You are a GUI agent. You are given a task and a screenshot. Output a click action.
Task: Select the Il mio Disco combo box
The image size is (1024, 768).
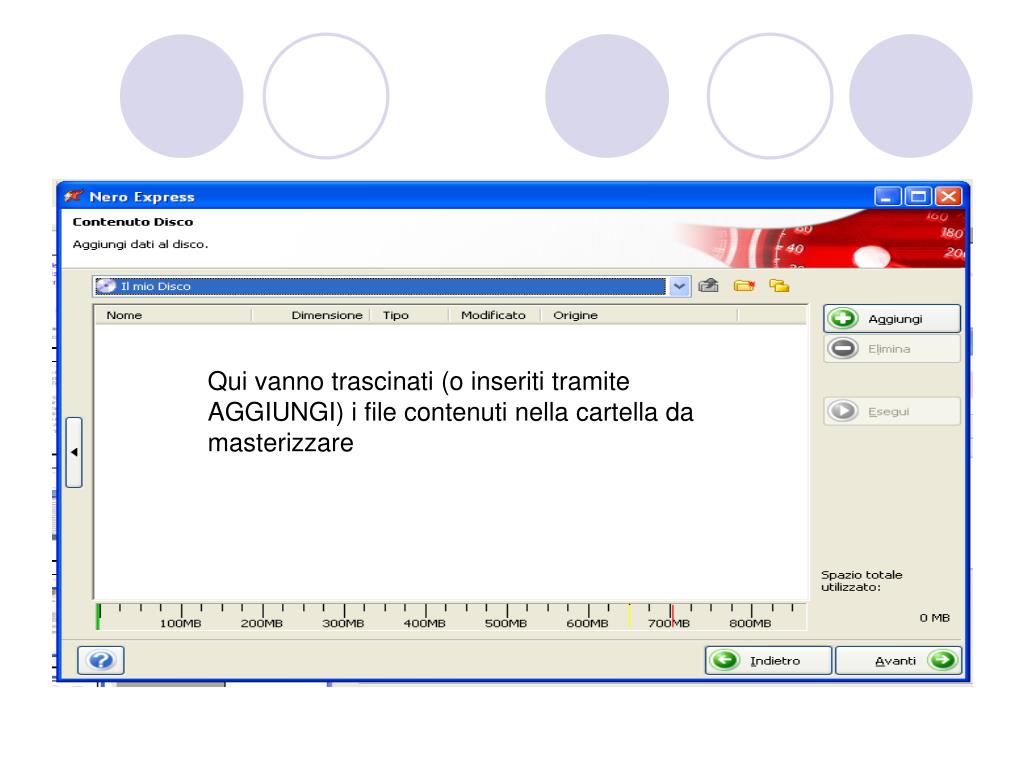[x=391, y=286]
